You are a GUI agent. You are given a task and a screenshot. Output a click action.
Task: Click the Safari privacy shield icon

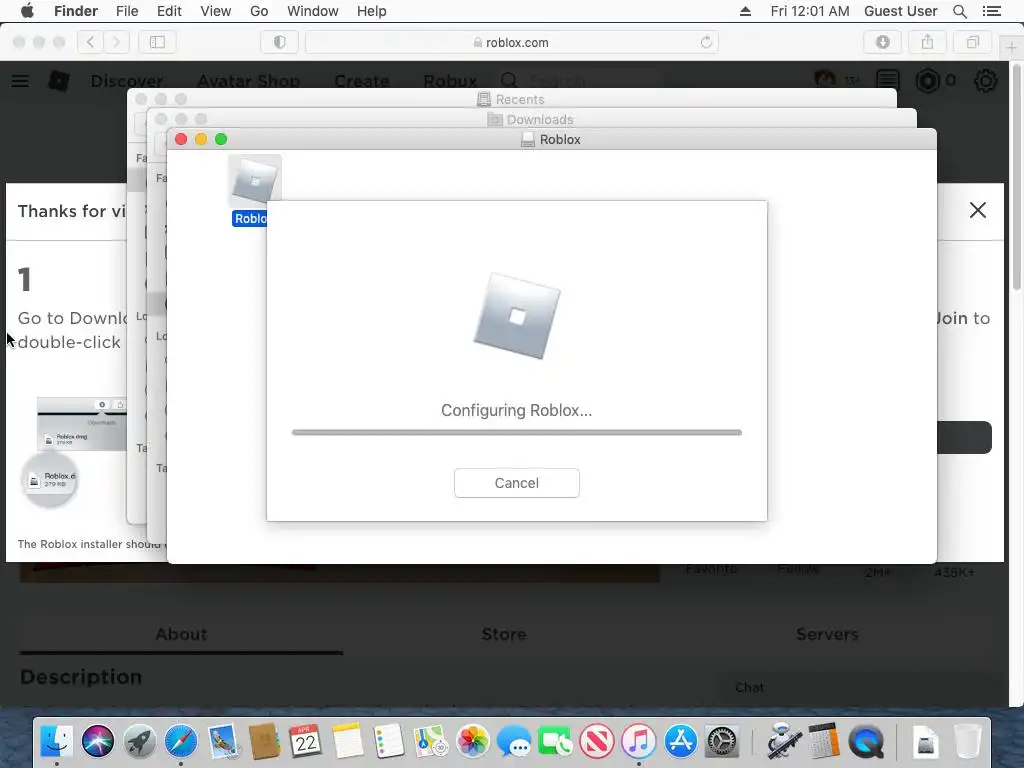click(280, 42)
